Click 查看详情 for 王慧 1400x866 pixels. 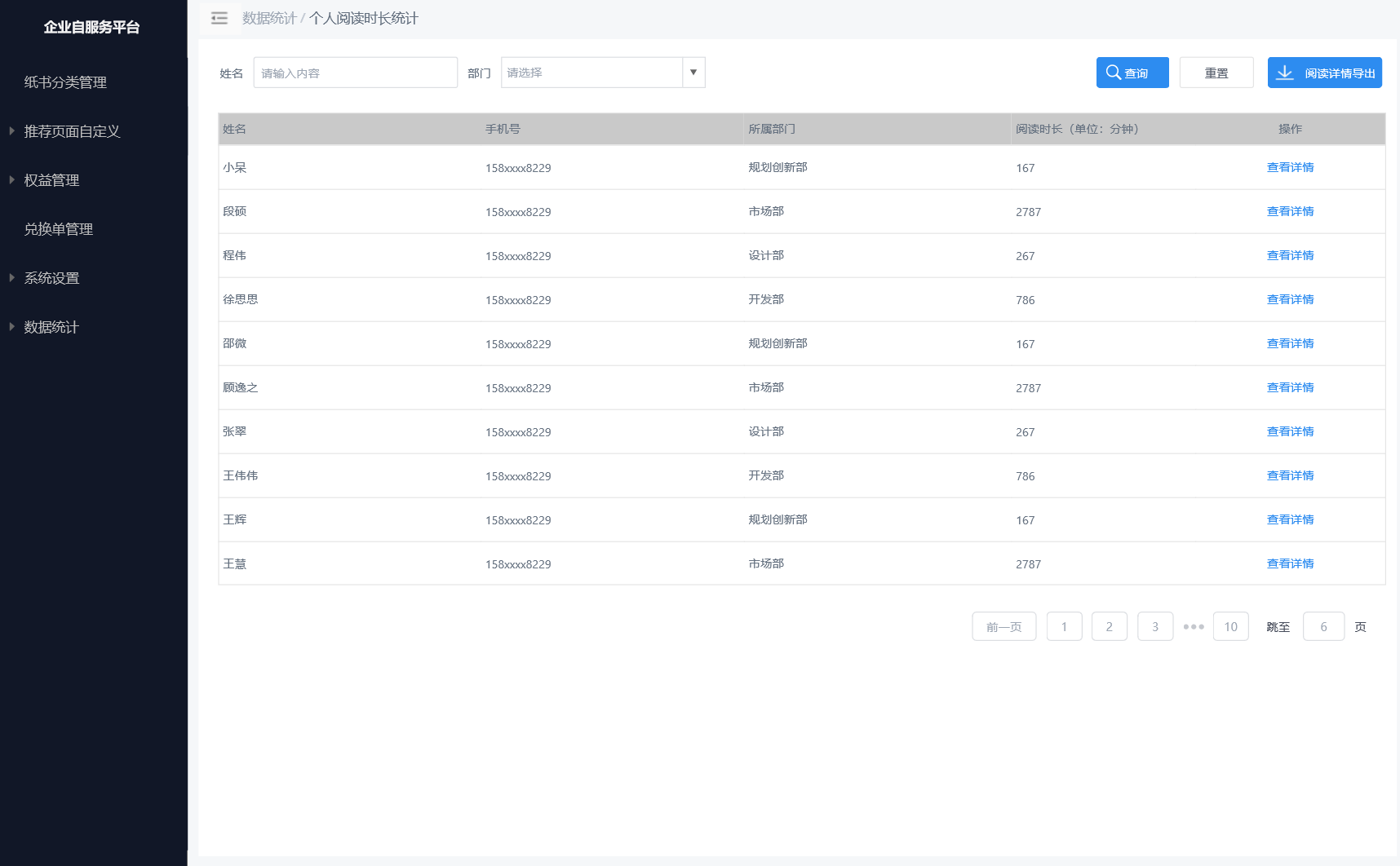tap(1290, 563)
